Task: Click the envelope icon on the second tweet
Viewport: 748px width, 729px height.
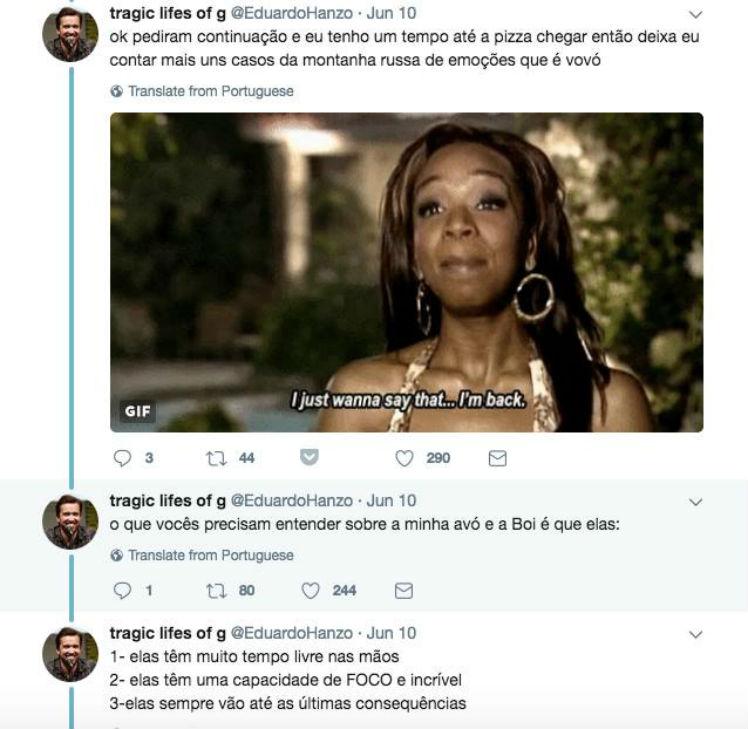Action: pos(404,591)
